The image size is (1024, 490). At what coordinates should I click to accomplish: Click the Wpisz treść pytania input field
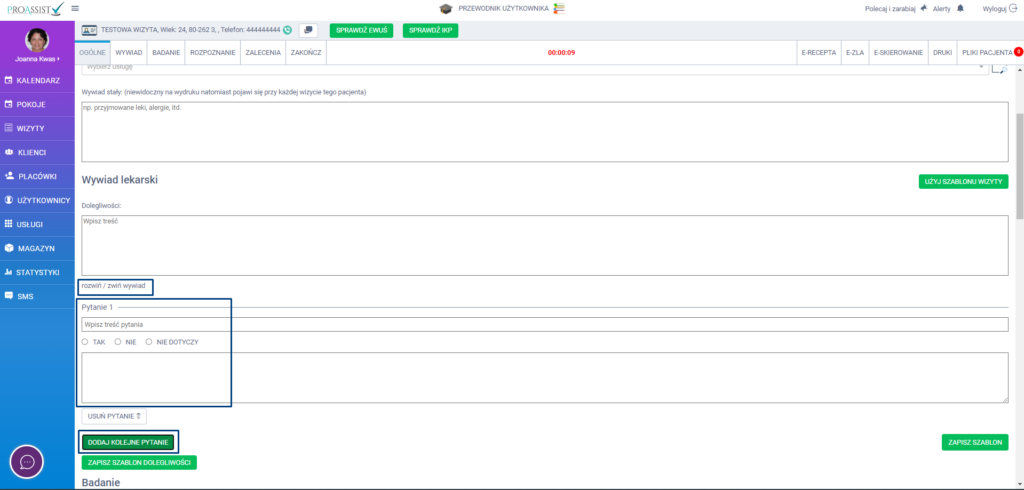point(544,324)
